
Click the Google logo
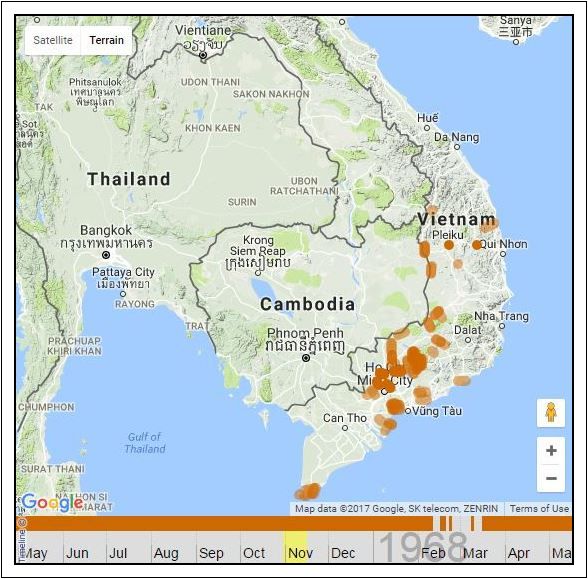pyautogui.click(x=52, y=502)
